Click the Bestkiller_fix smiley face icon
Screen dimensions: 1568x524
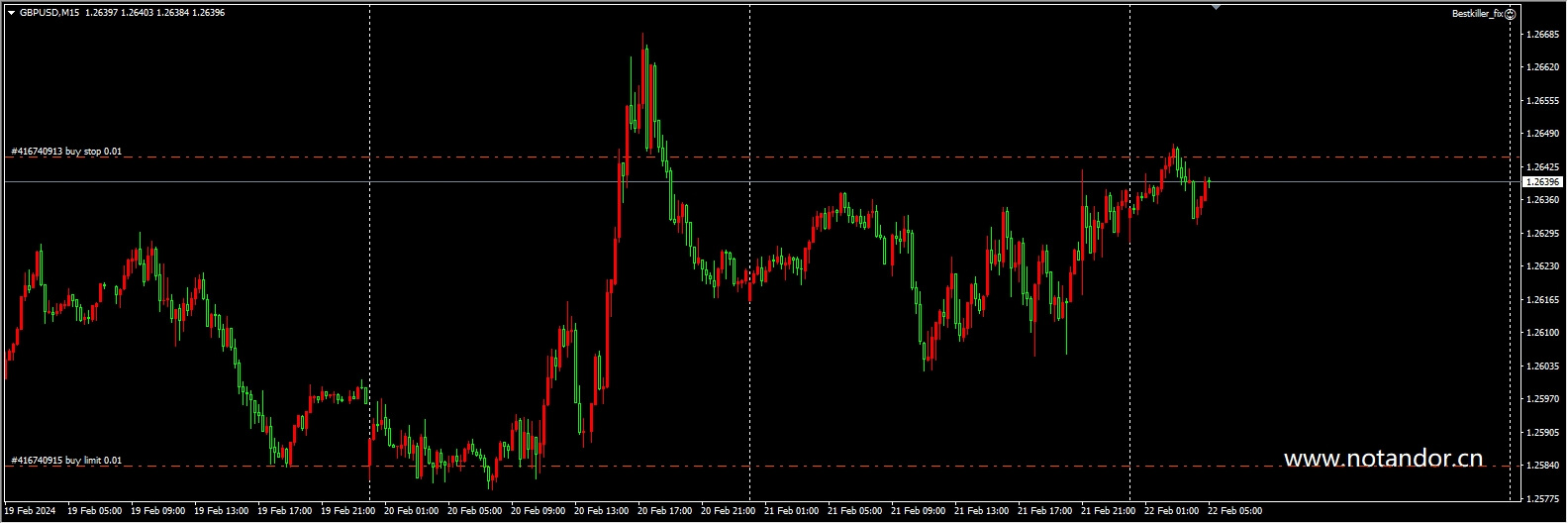click(x=1511, y=14)
